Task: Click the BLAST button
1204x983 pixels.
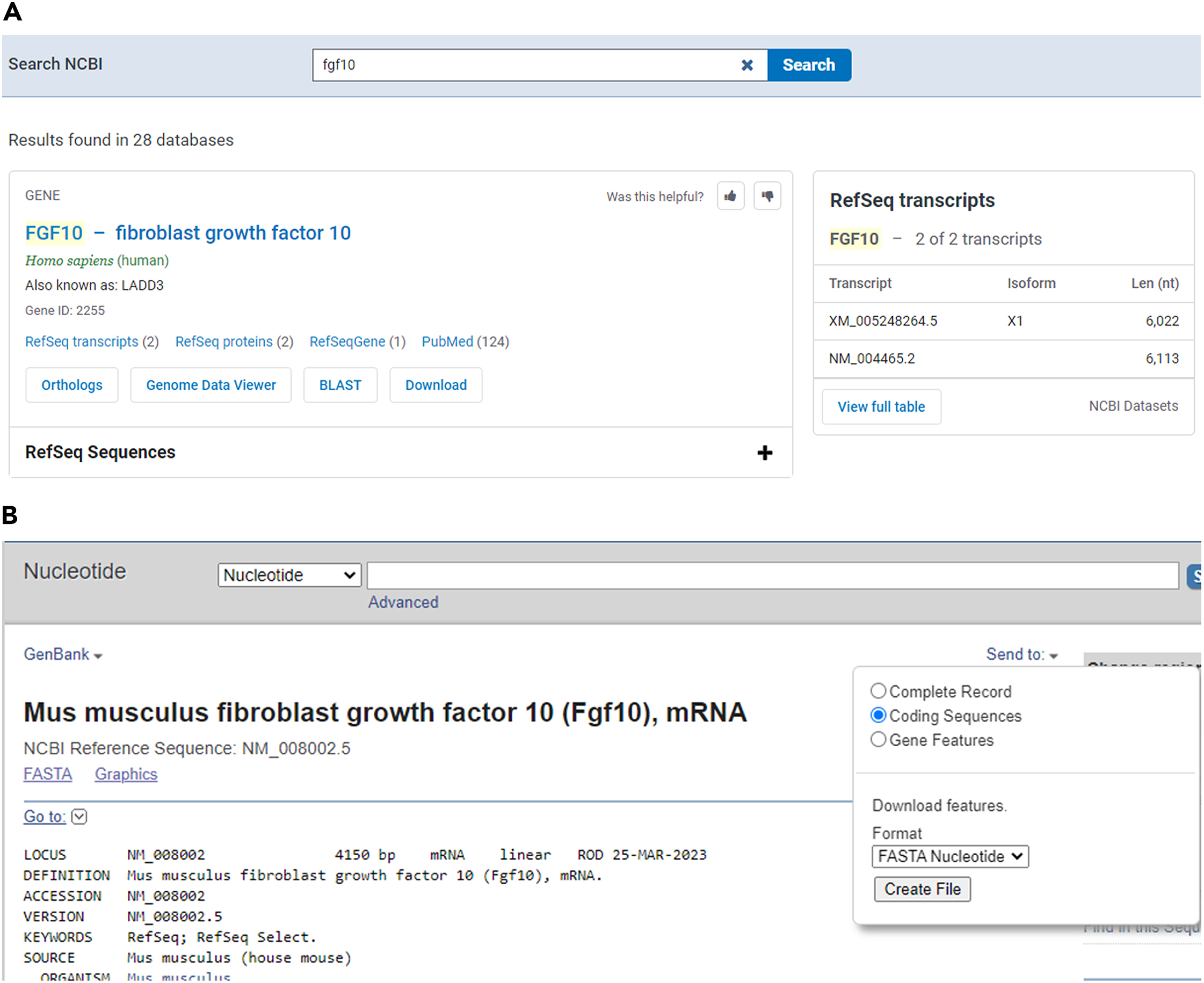Action: pyautogui.click(x=340, y=385)
